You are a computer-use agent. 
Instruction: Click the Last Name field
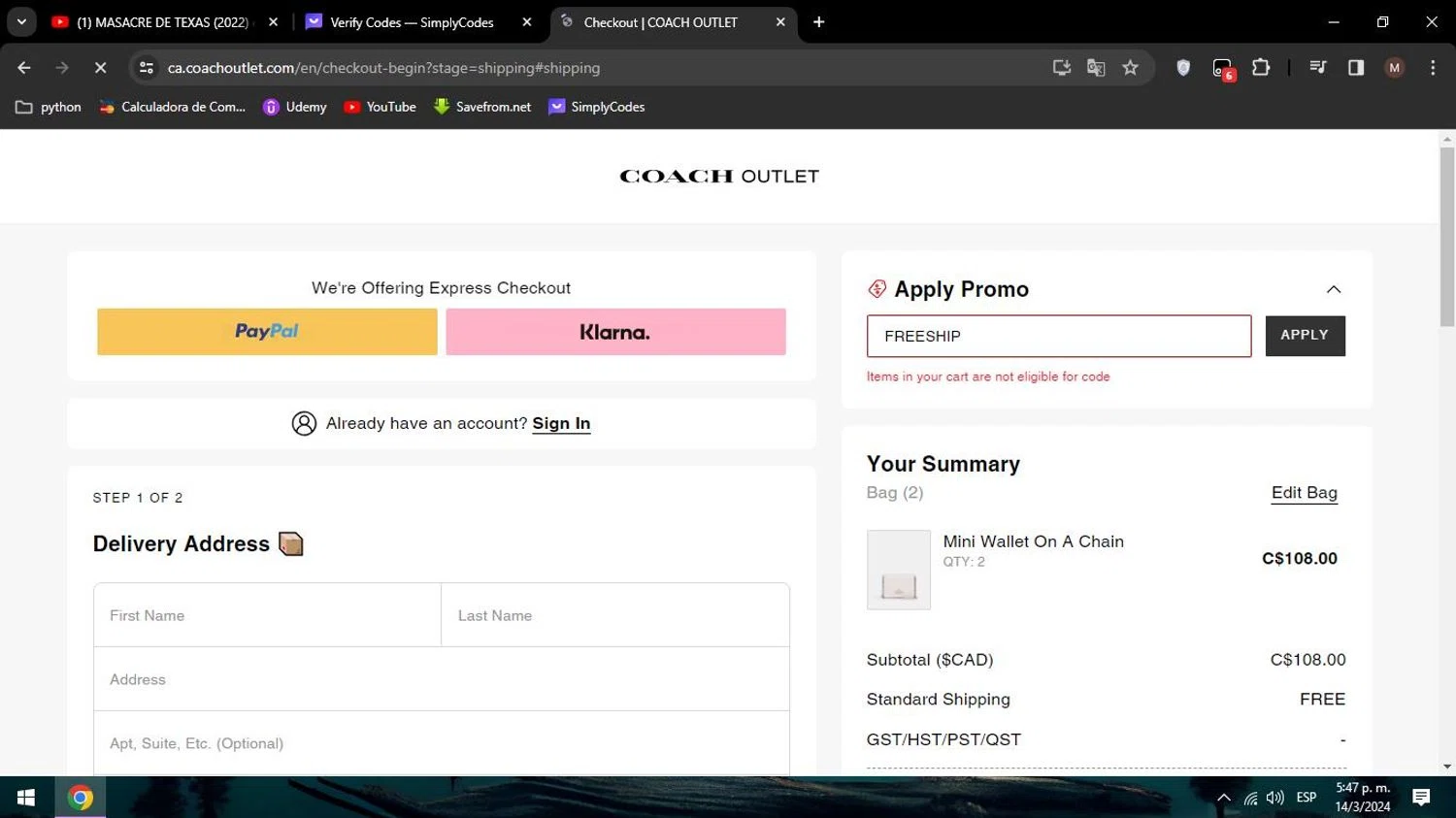[x=615, y=615]
